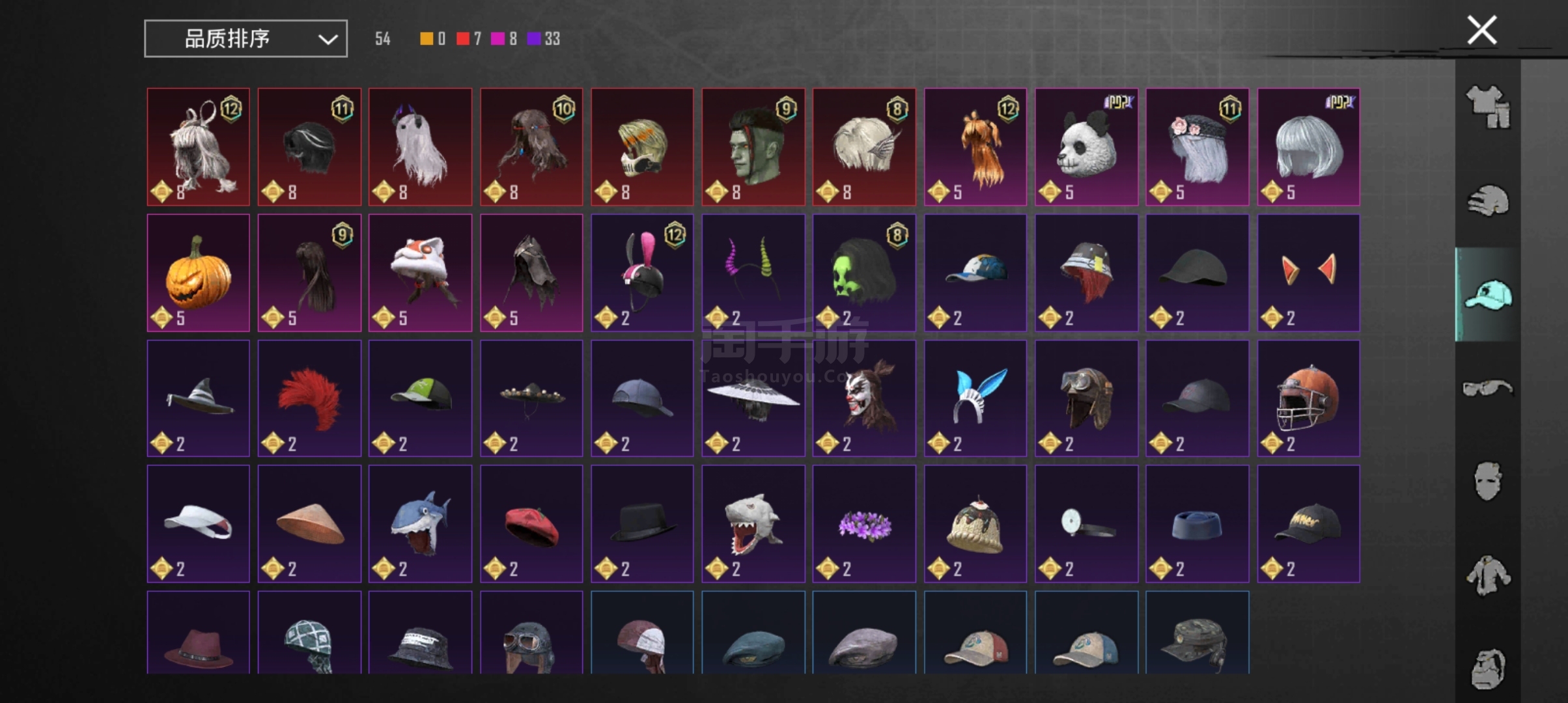Filter by pink quality swatch showing 8

504,39
